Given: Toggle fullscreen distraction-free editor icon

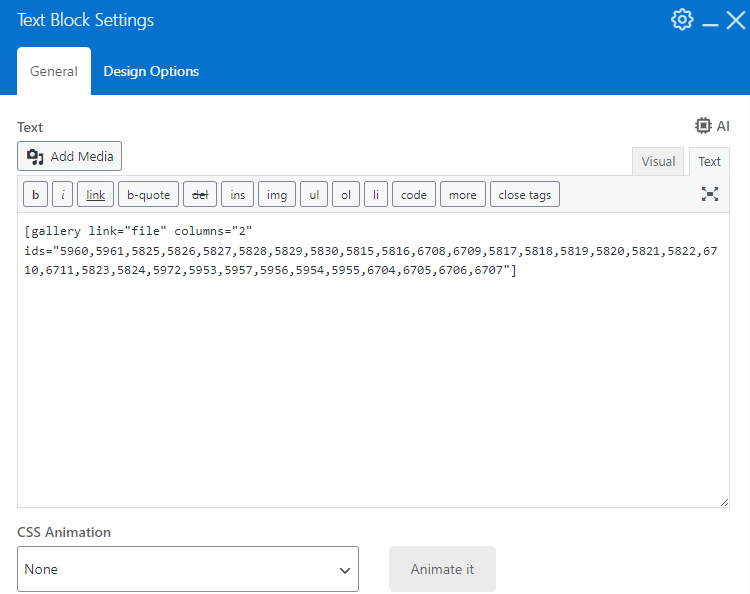Looking at the screenshot, I should (x=710, y=194).
